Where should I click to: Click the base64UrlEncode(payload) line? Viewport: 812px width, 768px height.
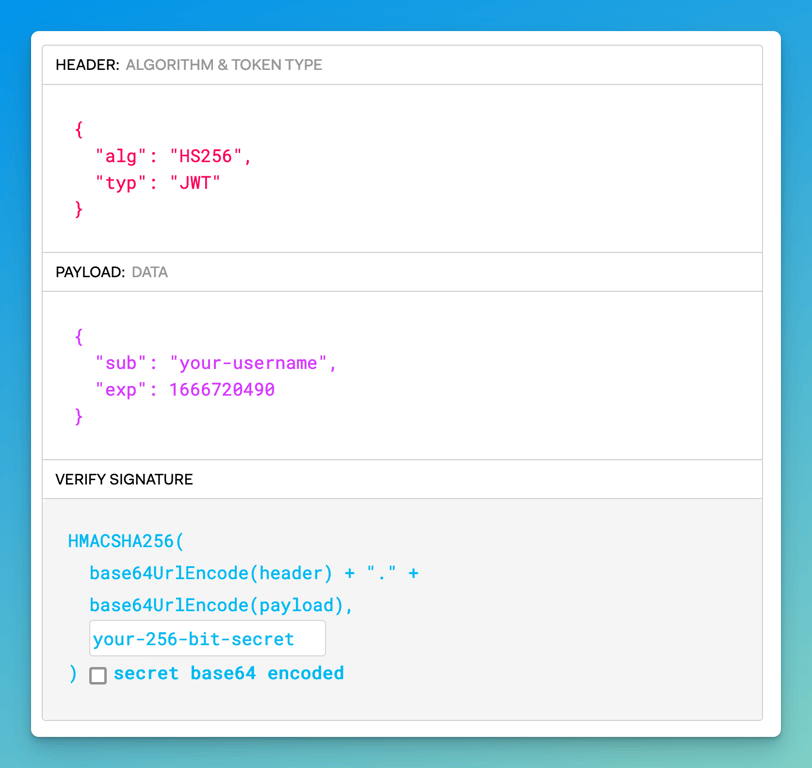tap(221, 605)
